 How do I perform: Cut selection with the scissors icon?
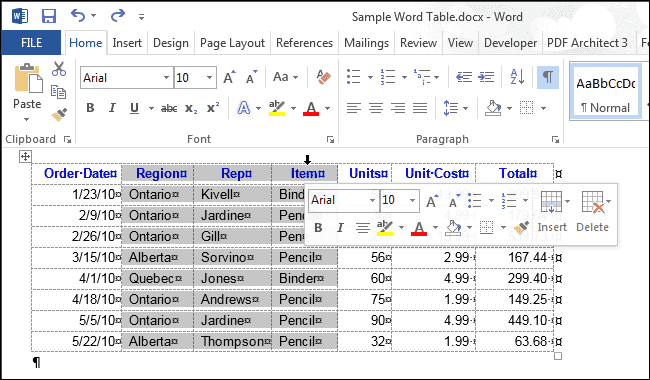[x=59, y=69]
